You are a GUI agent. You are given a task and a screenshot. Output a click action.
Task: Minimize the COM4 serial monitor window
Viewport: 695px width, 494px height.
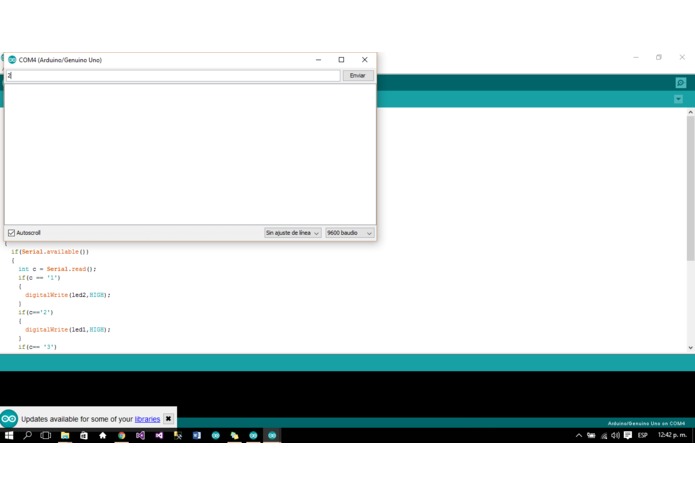(318, 60)
